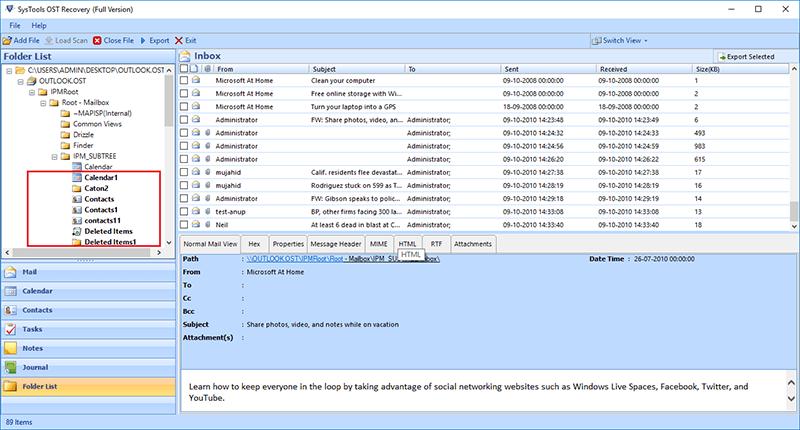Click the attachment column header icon
800x430 pixels.
coord(208,68)
